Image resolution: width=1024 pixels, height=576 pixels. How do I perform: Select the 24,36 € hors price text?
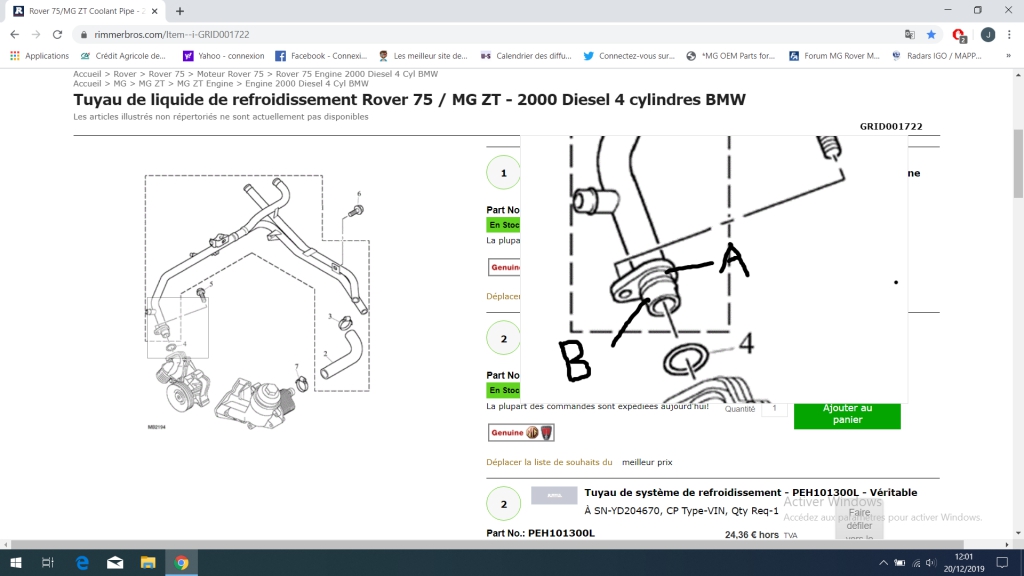752,535
